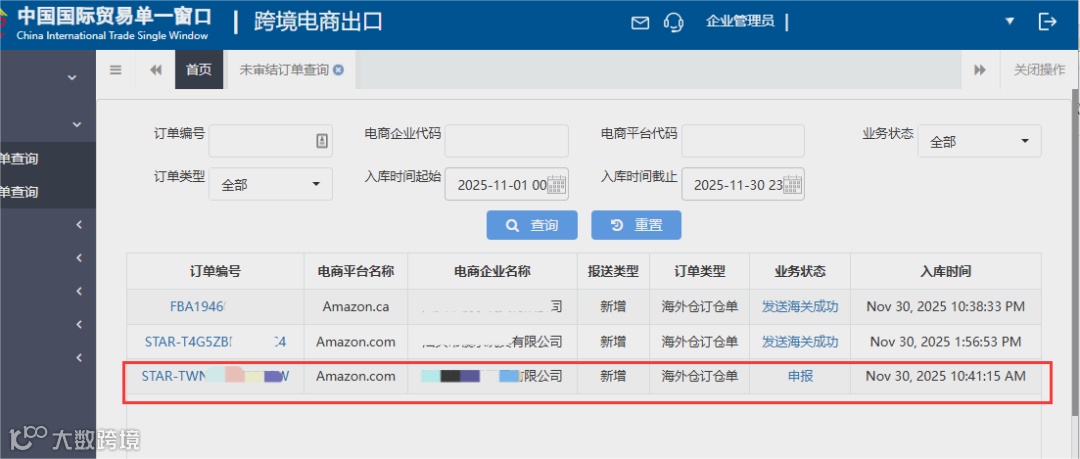Switch to the 首页 tab
This screenshot has height=459, width=1080.
tap(198, 70)
